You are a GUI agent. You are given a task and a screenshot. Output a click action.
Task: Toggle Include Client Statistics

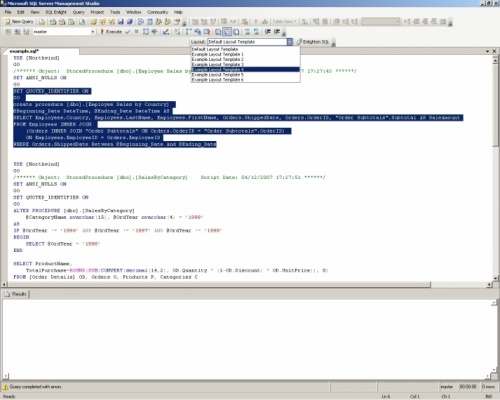pos(197,32)
